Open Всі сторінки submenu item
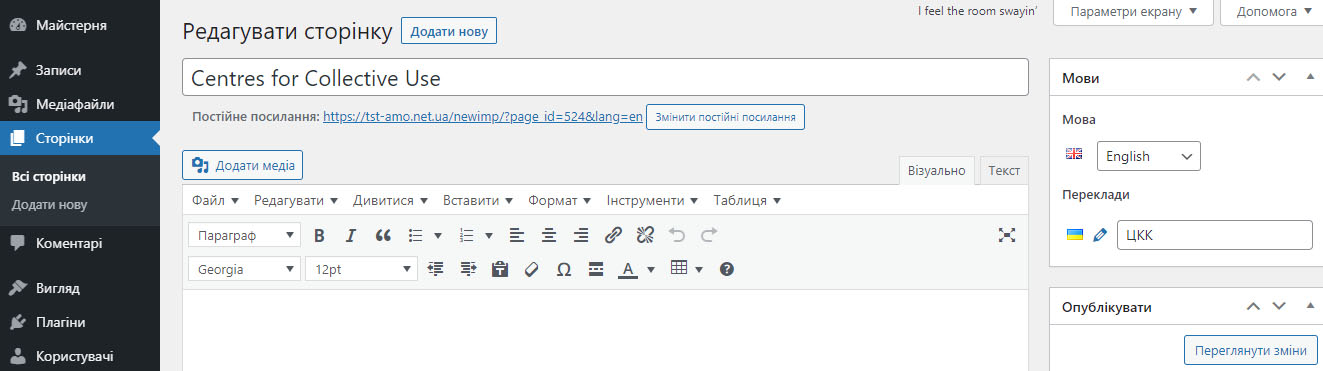 [49, 177]
